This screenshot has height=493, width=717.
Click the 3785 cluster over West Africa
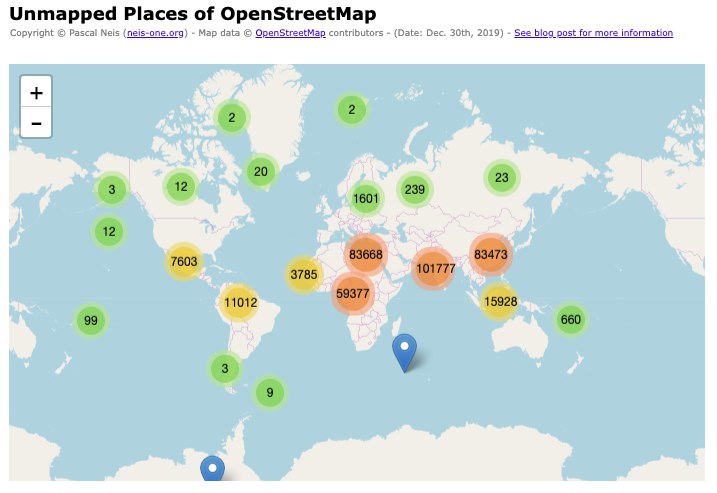pos(304,274)
